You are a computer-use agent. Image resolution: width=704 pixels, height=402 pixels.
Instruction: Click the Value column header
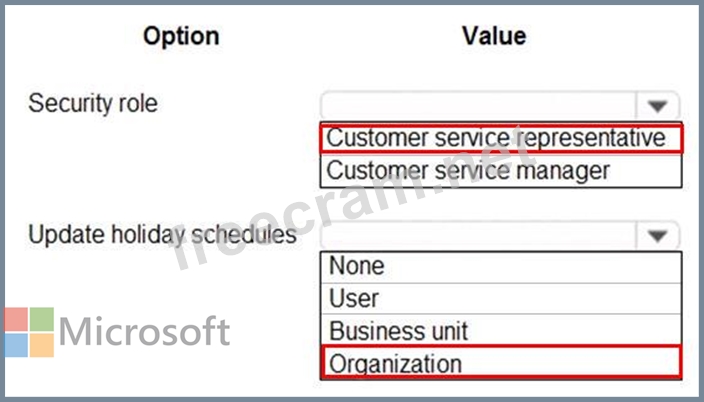point(494,37)
